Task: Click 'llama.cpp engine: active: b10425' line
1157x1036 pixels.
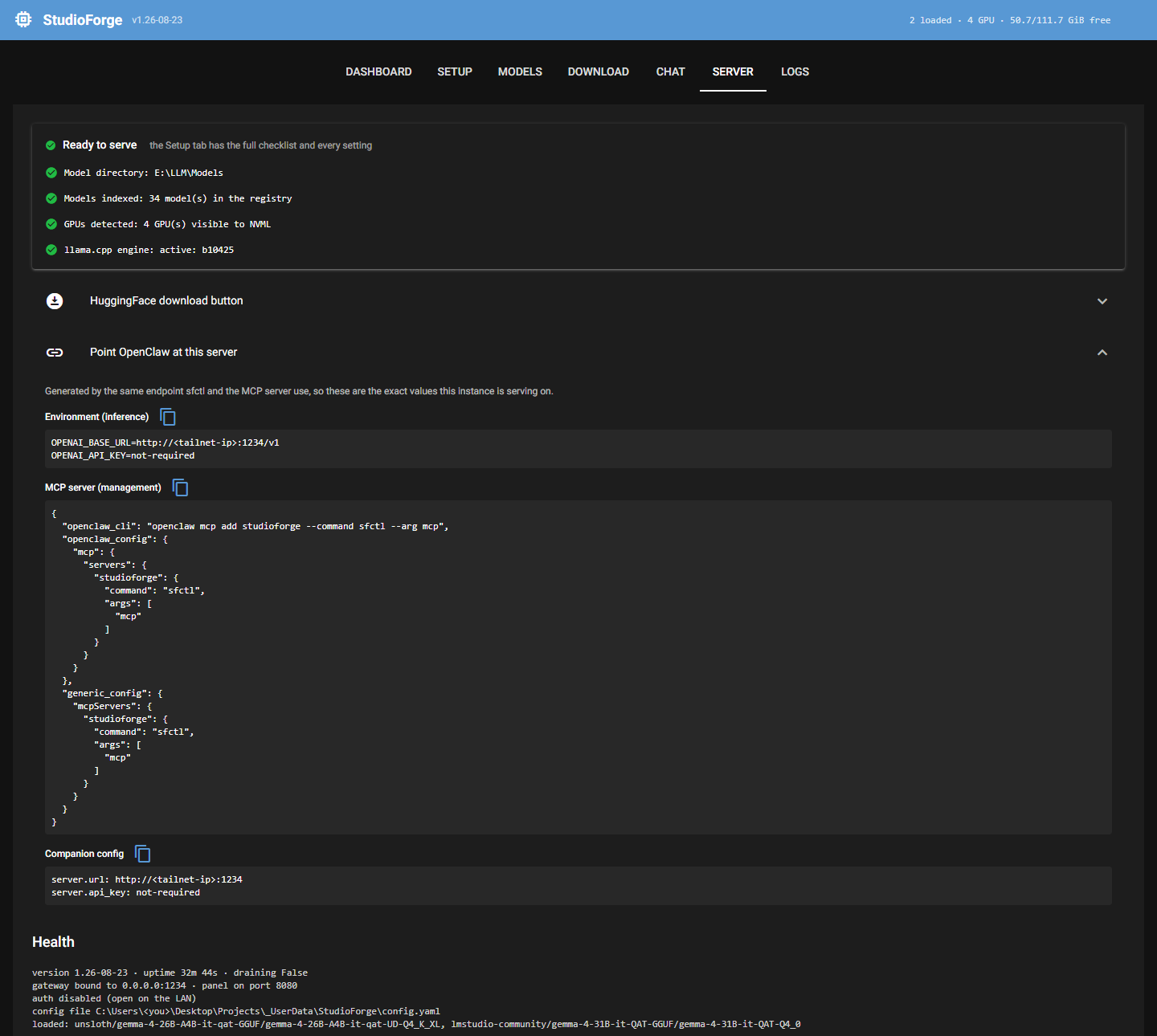Action: 149,250
